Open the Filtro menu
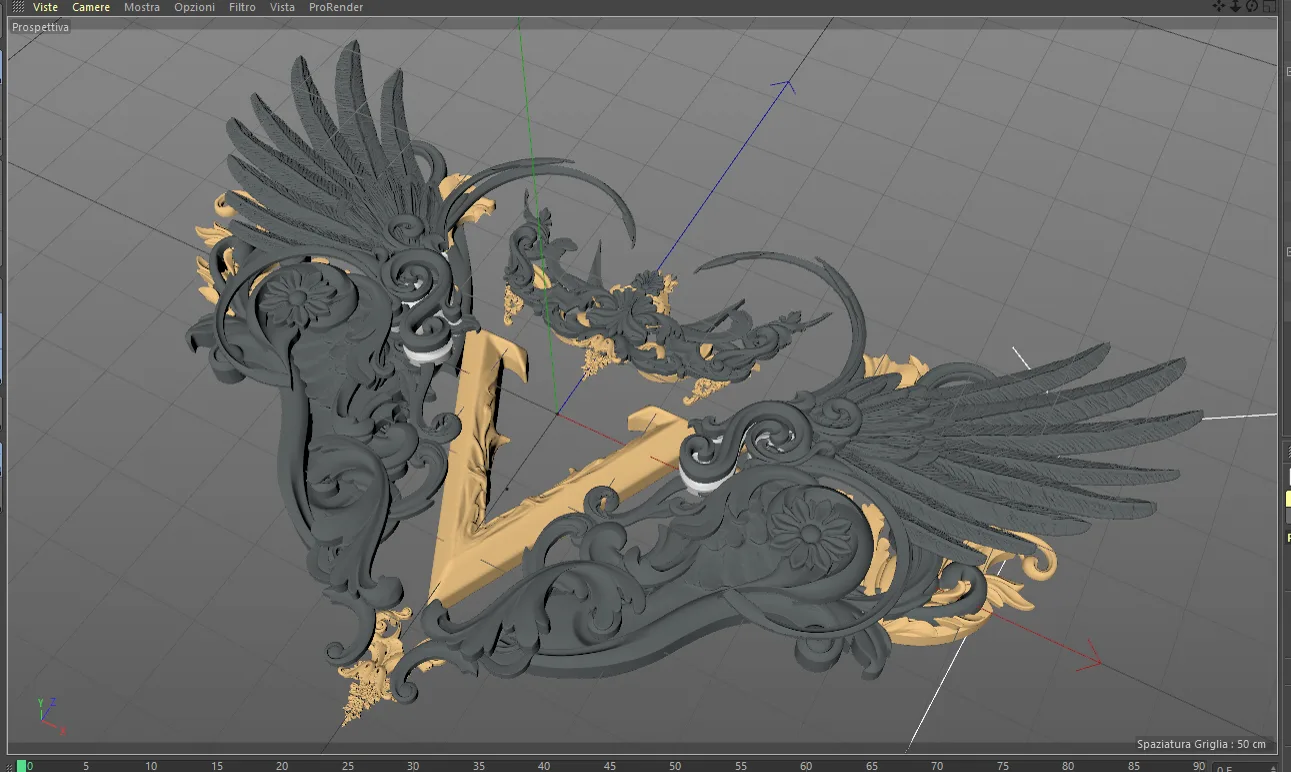 (242, 7)
